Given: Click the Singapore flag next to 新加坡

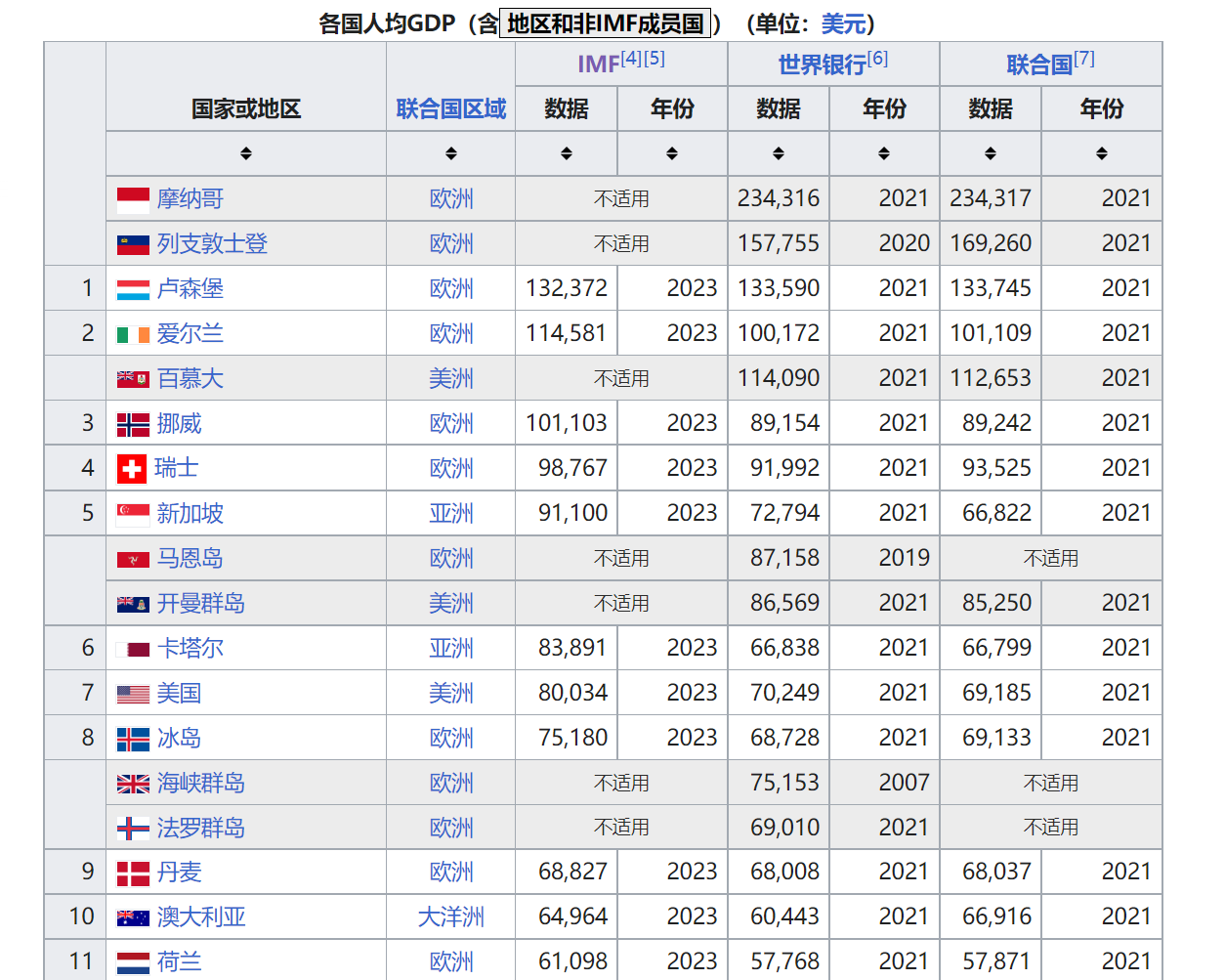Looking at the screenshot, I should (x=133, y=514).
